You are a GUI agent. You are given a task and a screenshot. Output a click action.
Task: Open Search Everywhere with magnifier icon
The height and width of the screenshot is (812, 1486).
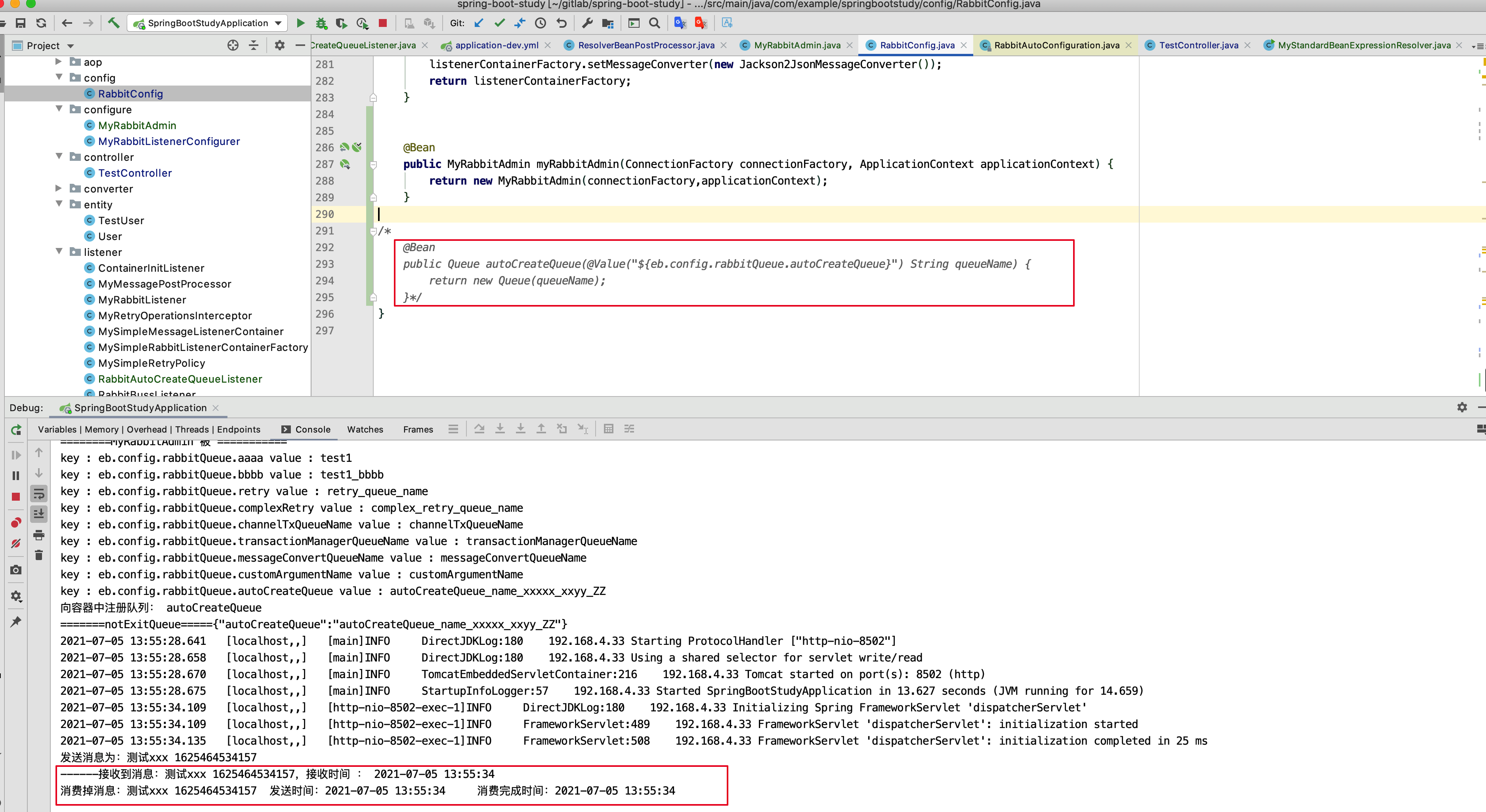pos(655,23)
